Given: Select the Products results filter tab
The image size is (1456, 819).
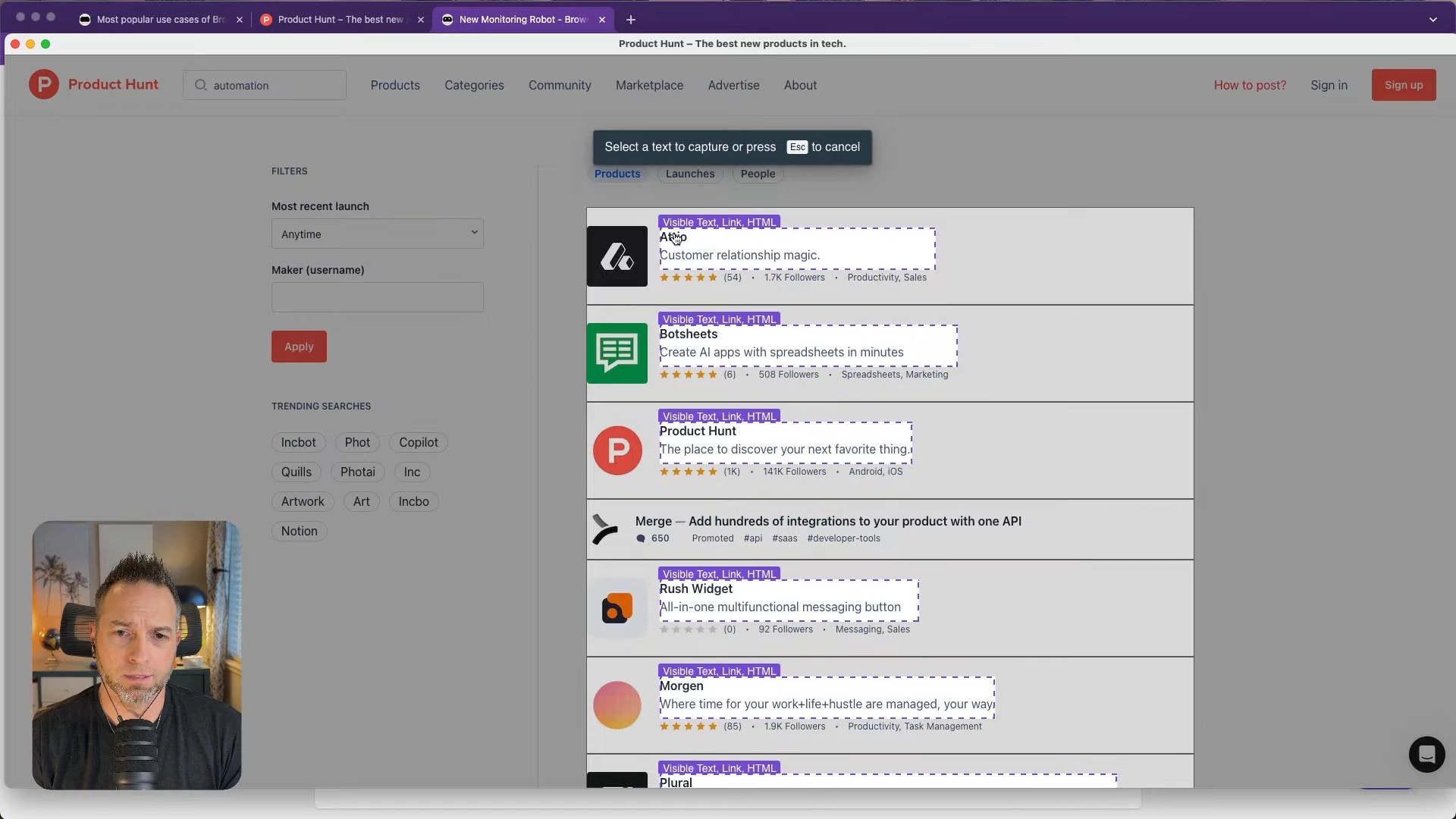Looking at the screenshot, I should point(617,174).
